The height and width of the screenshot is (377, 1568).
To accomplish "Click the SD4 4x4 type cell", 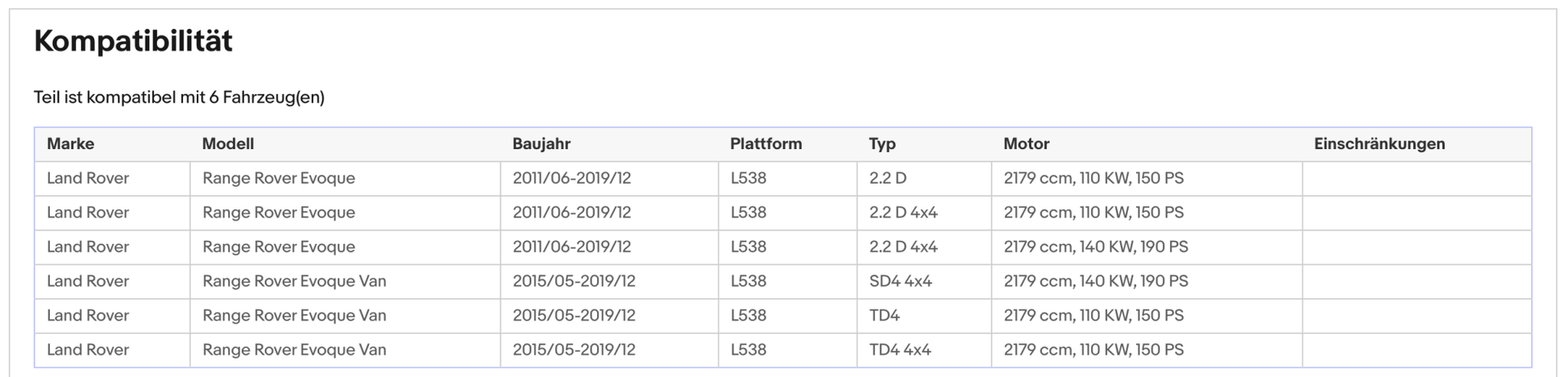I will click(x=901, y=281).
